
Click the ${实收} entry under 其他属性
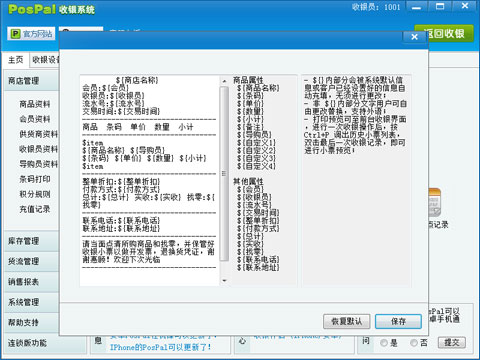click(250, 244)
